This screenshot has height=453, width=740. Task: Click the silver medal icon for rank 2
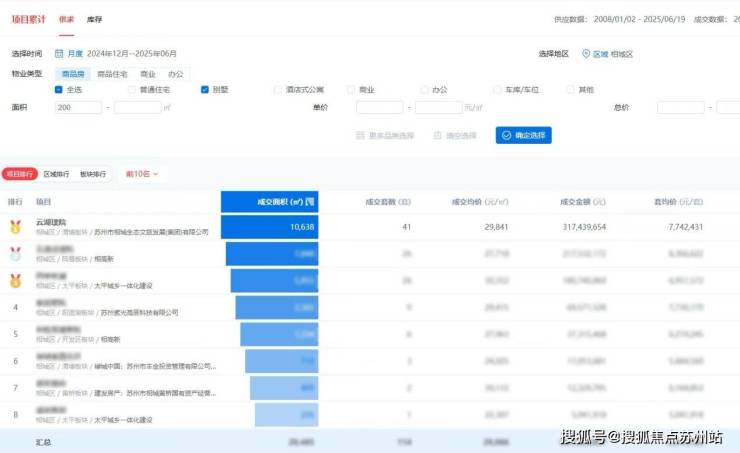[x=15, y=254]
